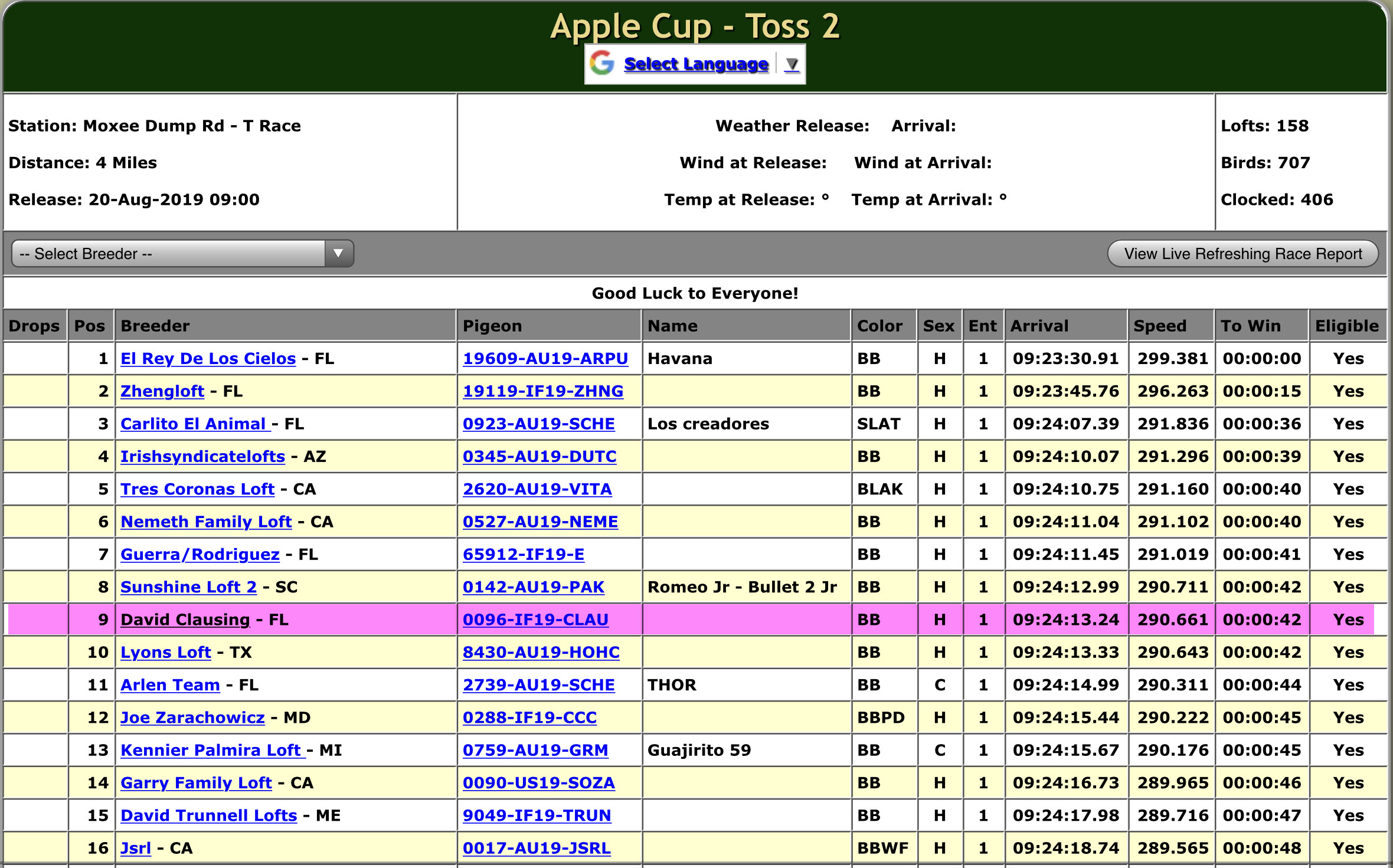This screenshot has width=1393, height=868.
Task: Click the Arrival column header
Action: [1039, 326]
